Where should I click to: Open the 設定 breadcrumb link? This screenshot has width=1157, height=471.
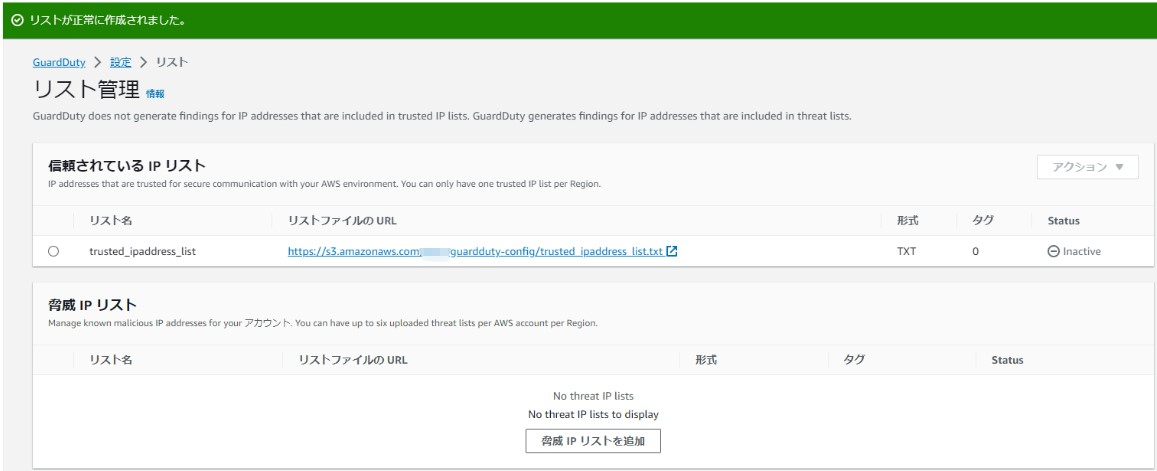120,63
